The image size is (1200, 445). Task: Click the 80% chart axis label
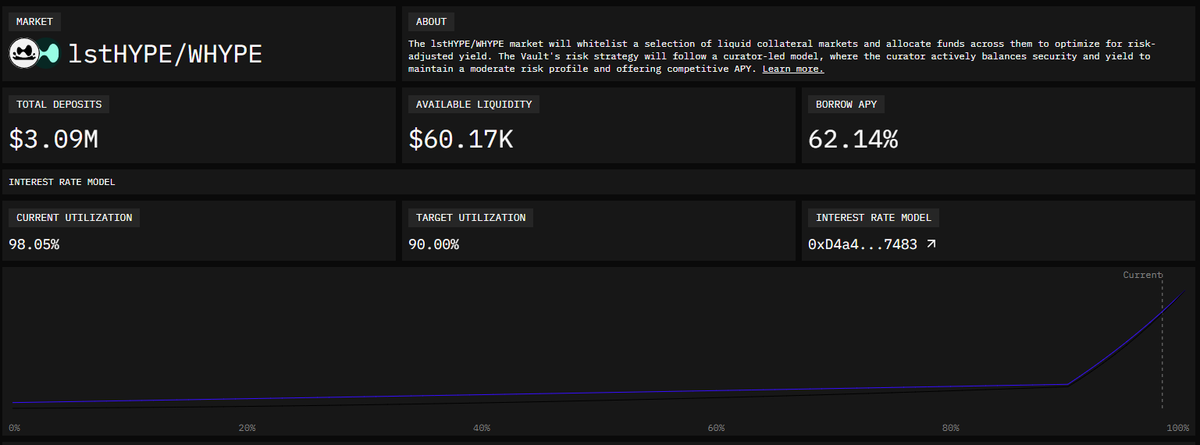[x=949, y=428]
